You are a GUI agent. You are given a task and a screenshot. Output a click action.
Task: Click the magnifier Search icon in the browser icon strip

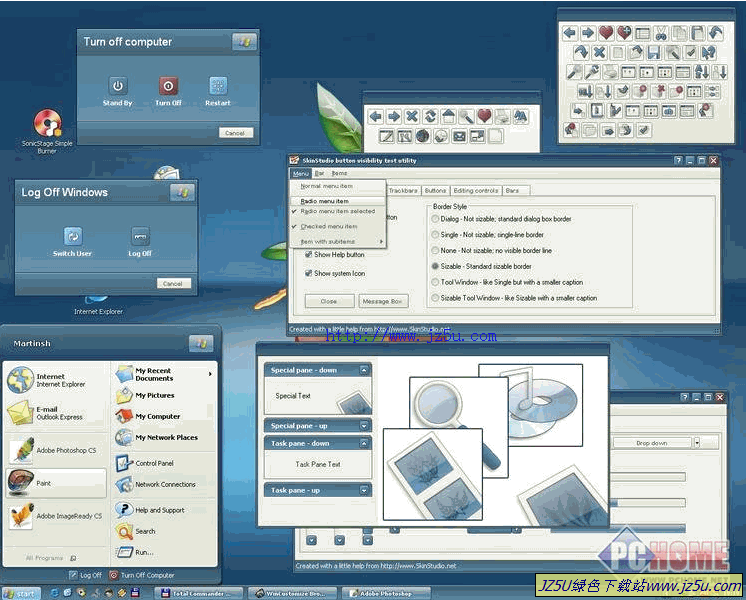coord(466,117)
